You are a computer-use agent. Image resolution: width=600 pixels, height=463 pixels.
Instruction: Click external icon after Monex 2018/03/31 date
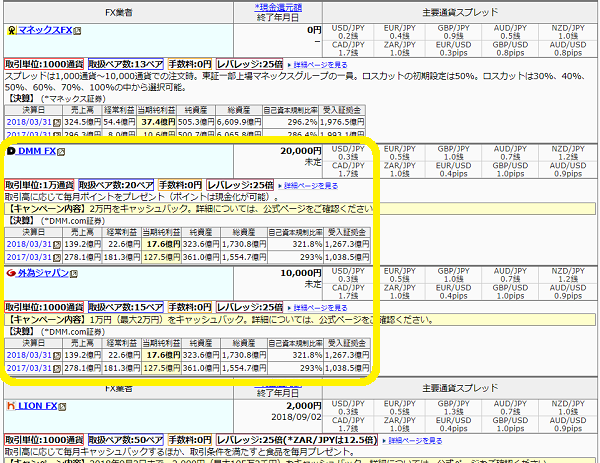pos(57,123)
